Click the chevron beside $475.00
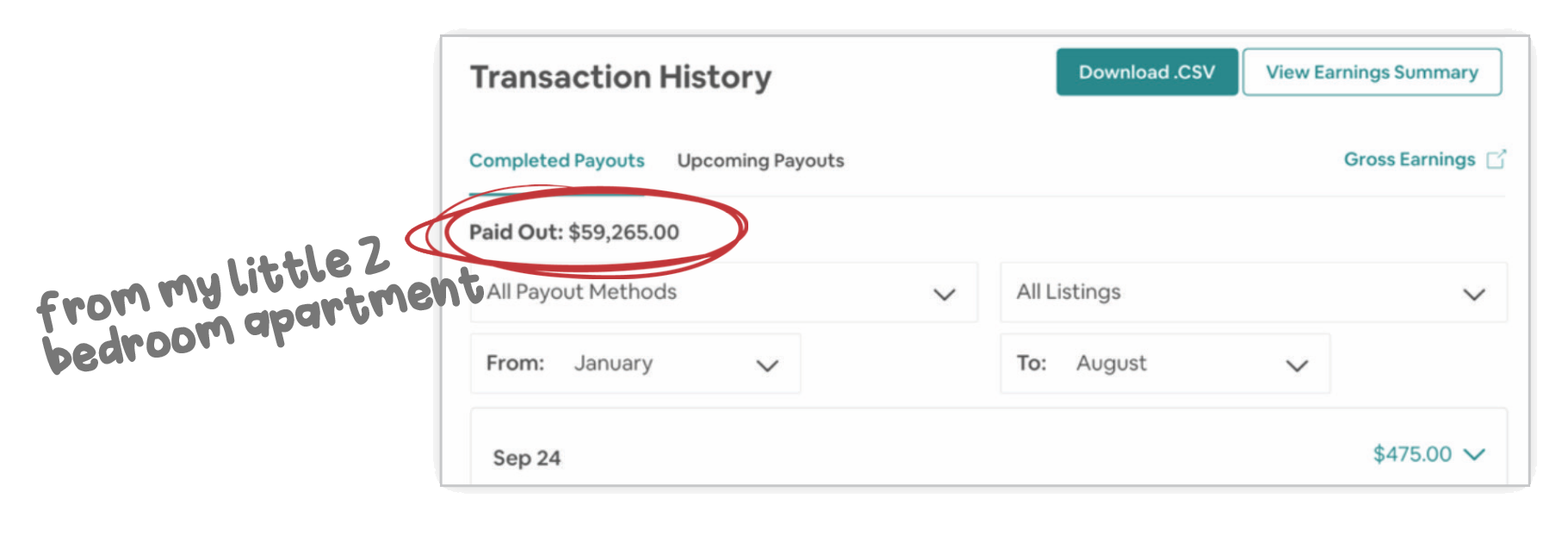The width and height of the screenshot is (1568, 548). click(x=1474, y=454)
